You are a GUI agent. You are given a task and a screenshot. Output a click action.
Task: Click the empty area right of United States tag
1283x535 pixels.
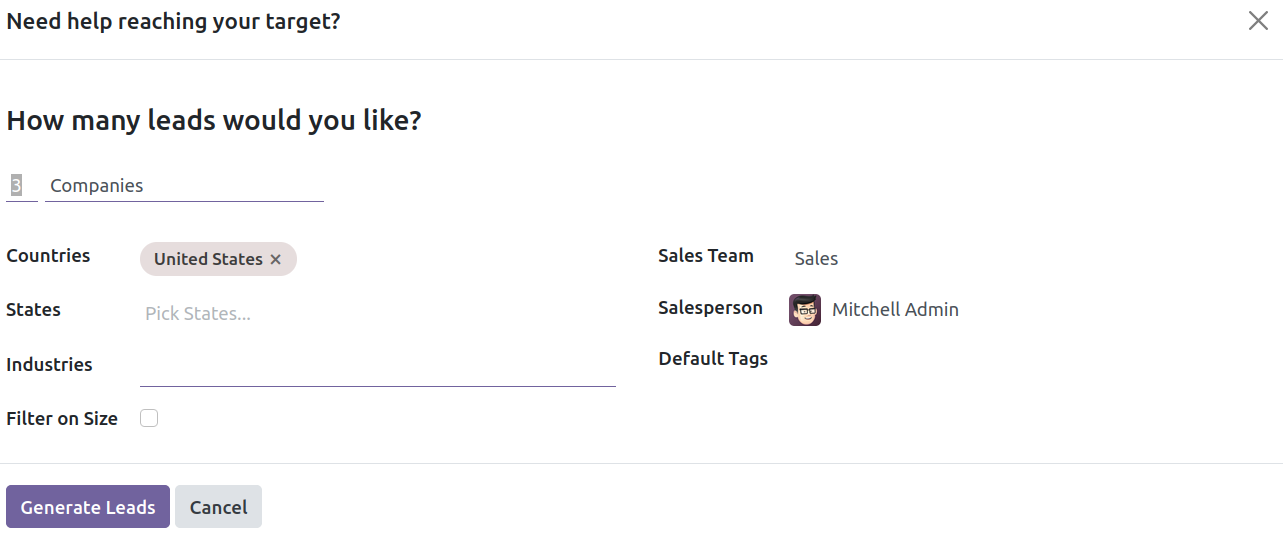[x=456, y=259]
